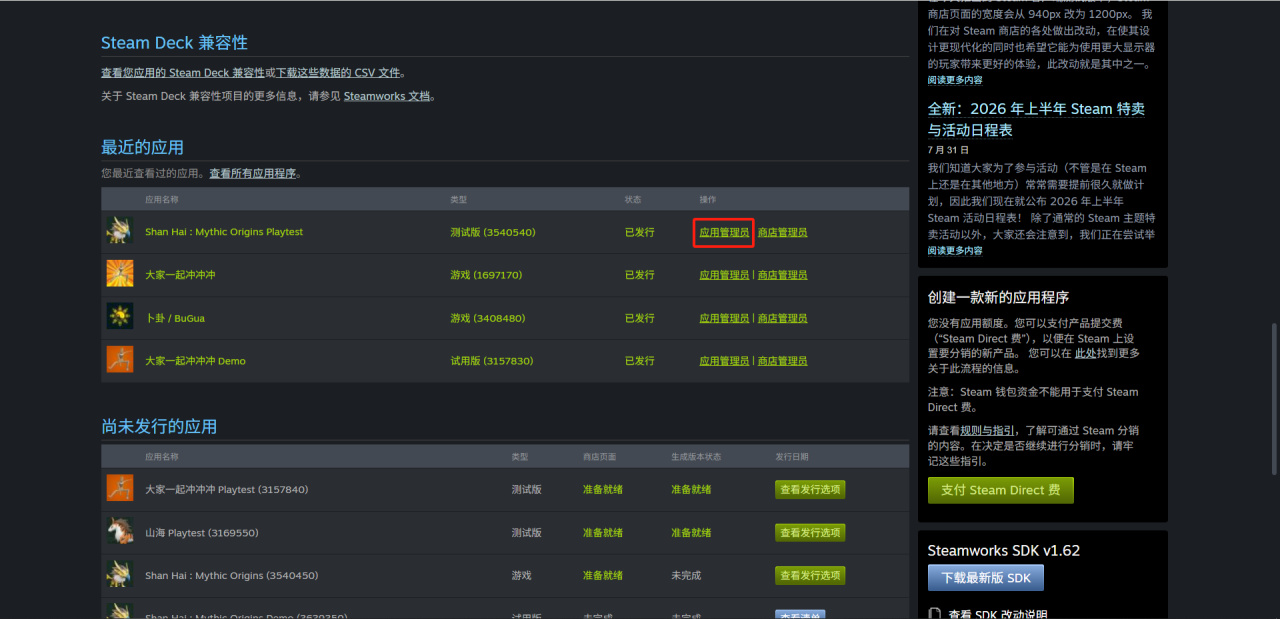Open 商店管理员 for 大家一起冲冲冲 Demo
Screen dimensions: 1280x619
pos(782,361)
